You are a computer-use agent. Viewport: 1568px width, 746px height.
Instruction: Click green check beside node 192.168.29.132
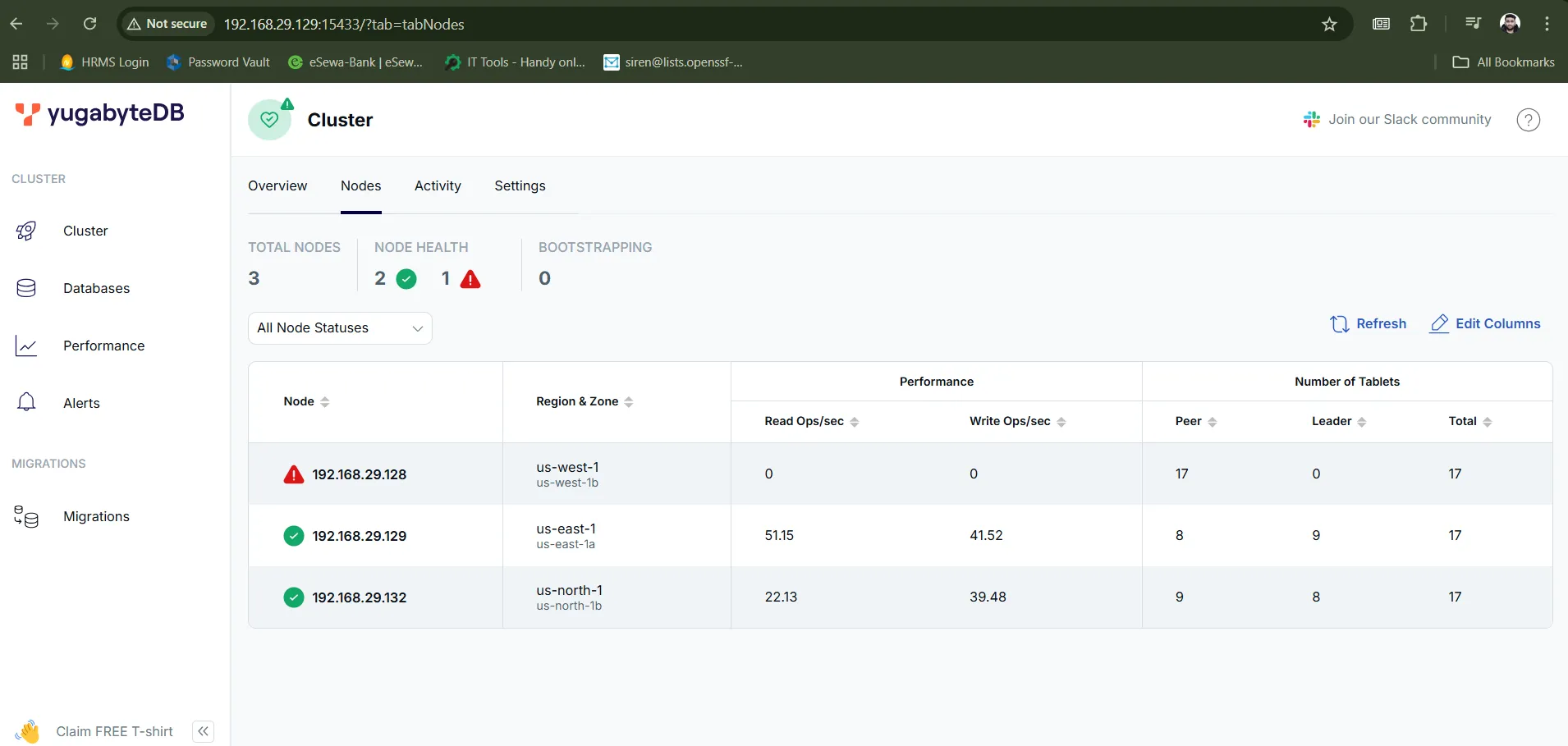[294, 597]
